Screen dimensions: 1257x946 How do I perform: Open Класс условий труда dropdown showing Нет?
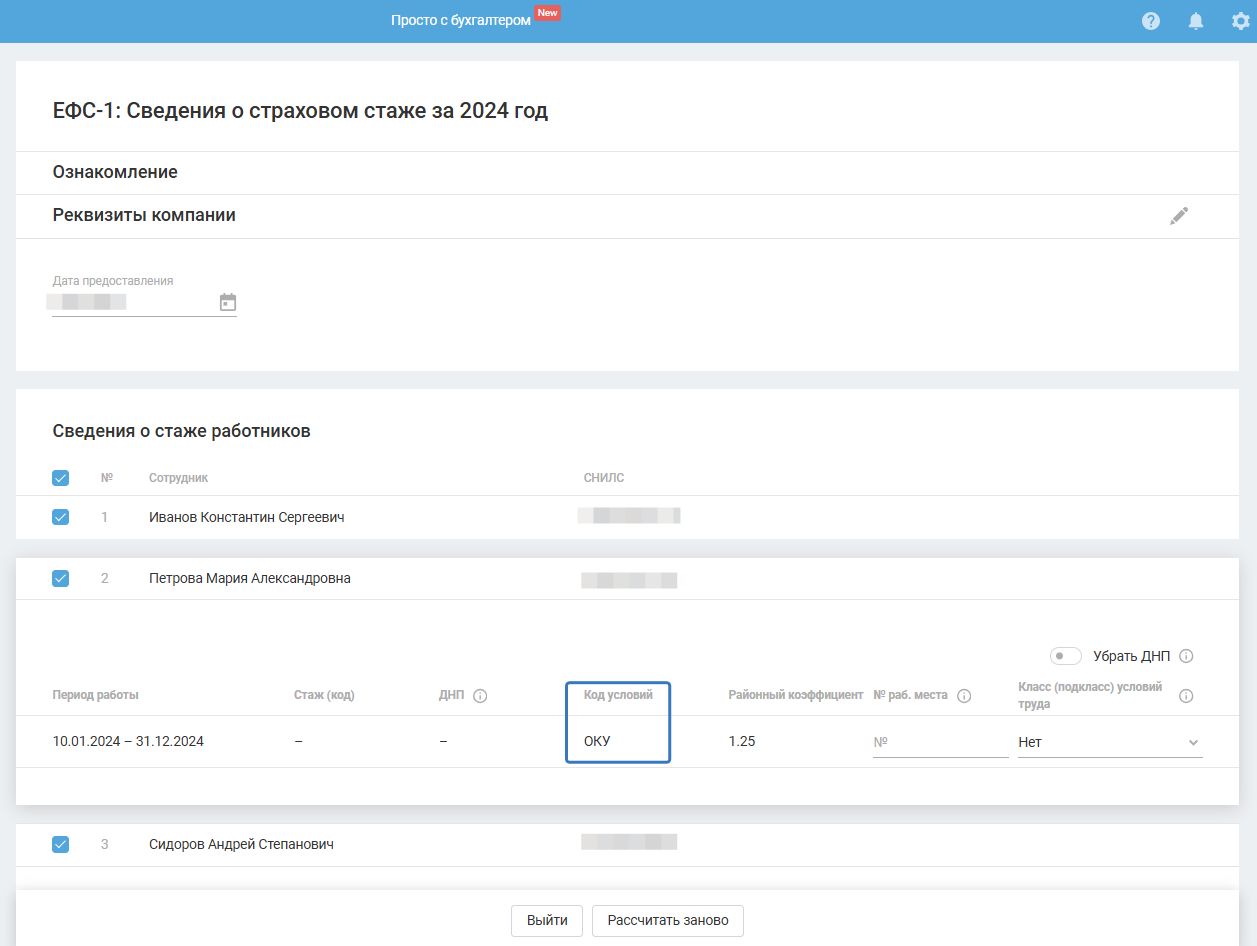(x=1109, y=743)
